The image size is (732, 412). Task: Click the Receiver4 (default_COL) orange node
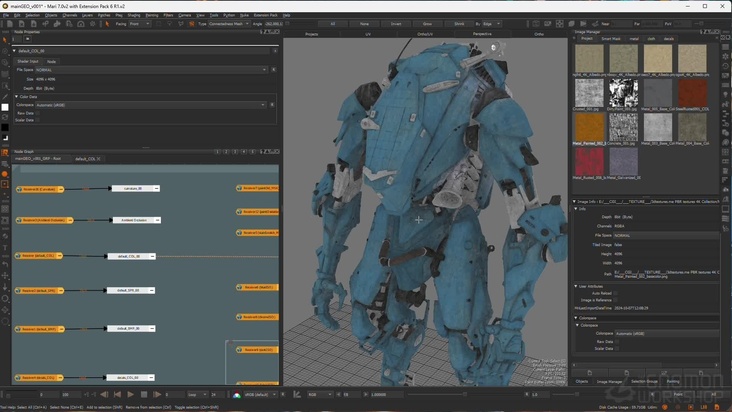39,256
